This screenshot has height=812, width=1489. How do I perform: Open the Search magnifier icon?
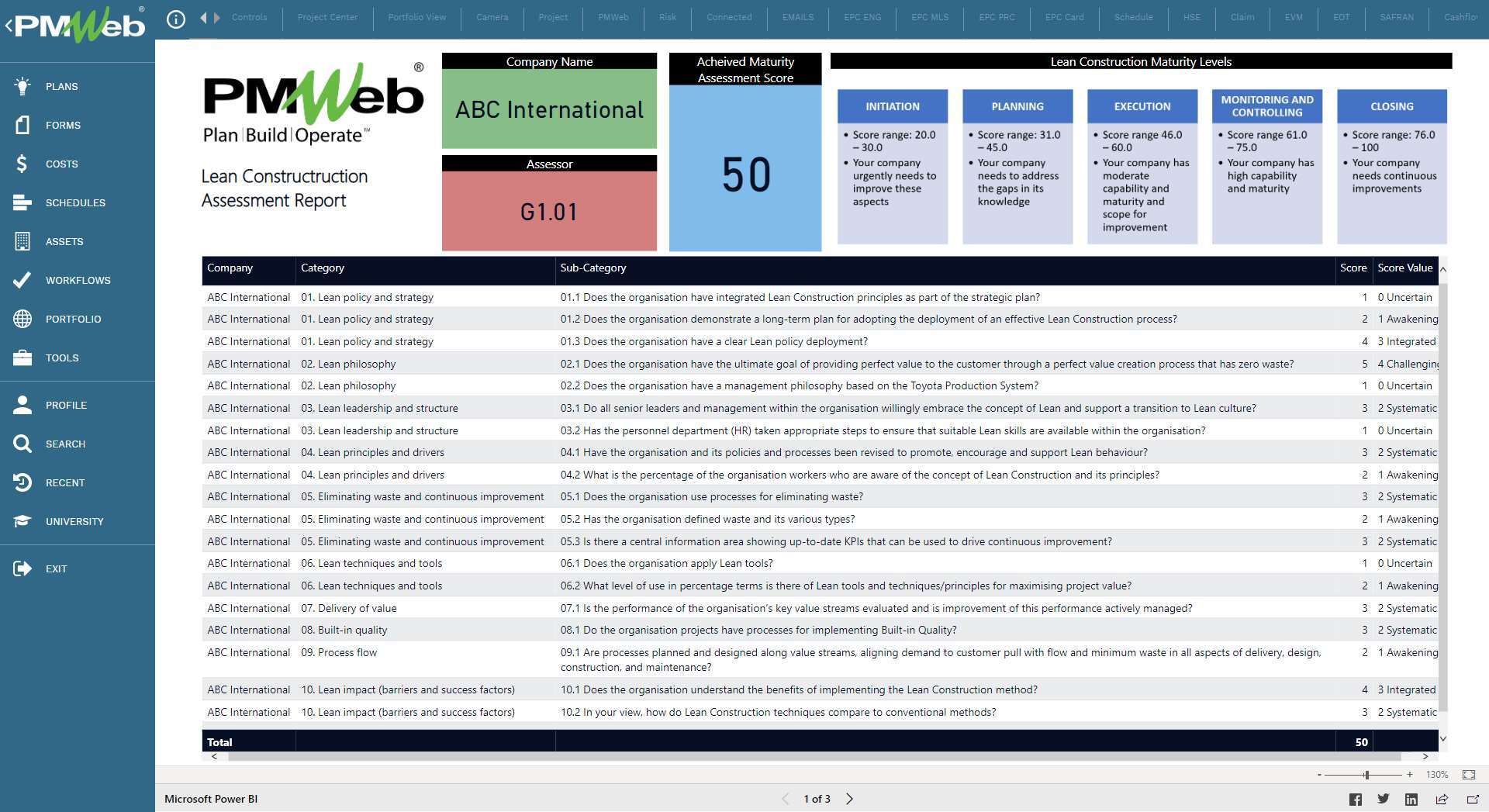[22, 444]
